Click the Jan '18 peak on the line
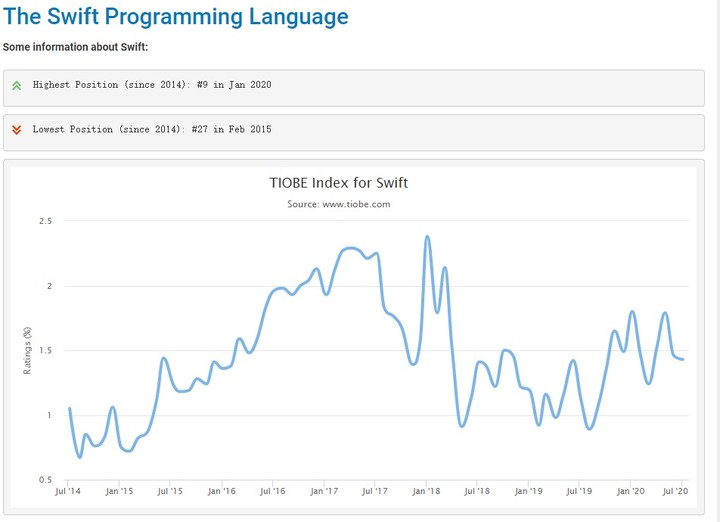 (x=428, y=237)
